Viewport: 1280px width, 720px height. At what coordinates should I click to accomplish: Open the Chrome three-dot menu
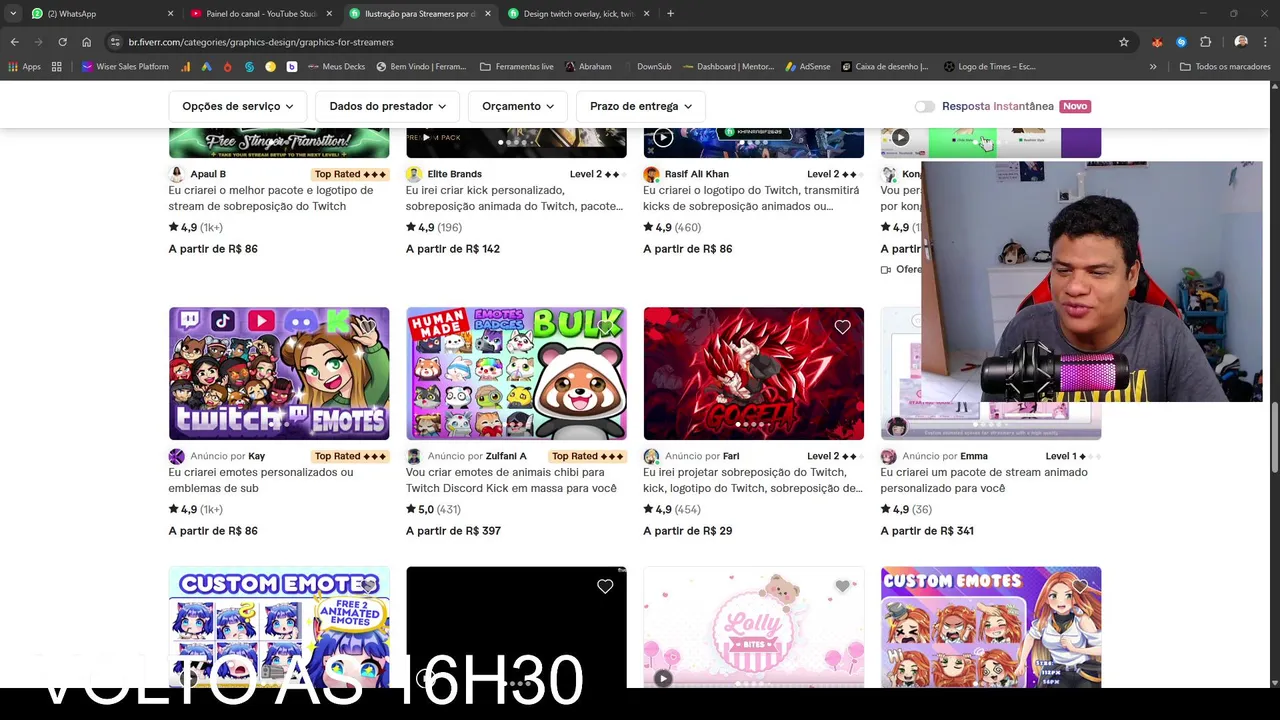click(1266, 42)
